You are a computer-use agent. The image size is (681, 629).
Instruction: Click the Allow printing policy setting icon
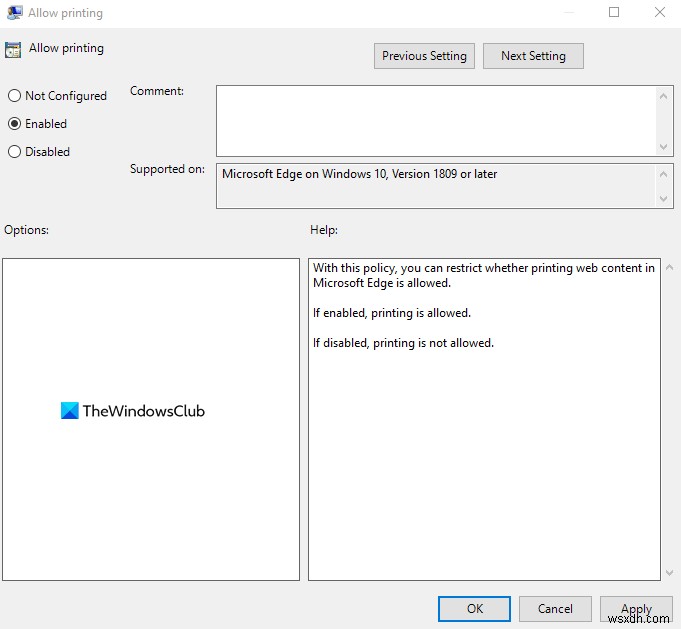click(x=13, y=50)
